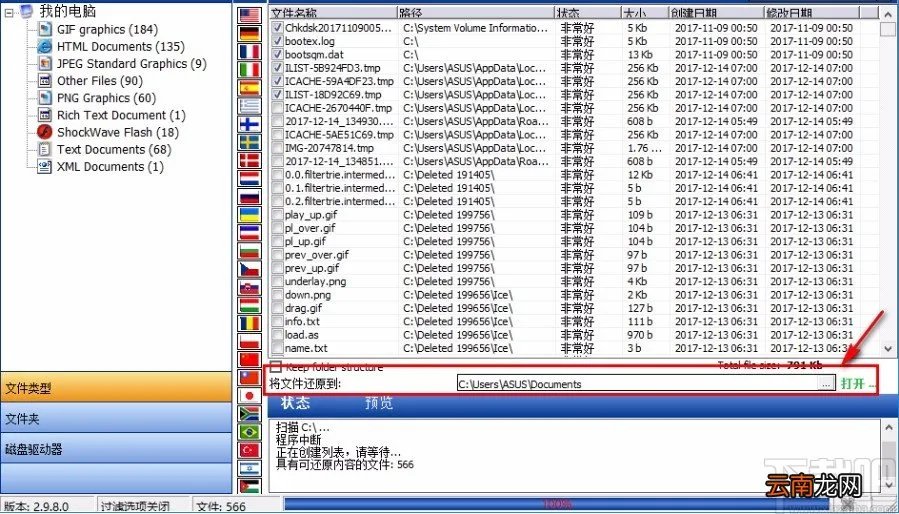Select the Swedish flag language icon
The width and height of the screenshot is (899, 514).
[250, 142]
